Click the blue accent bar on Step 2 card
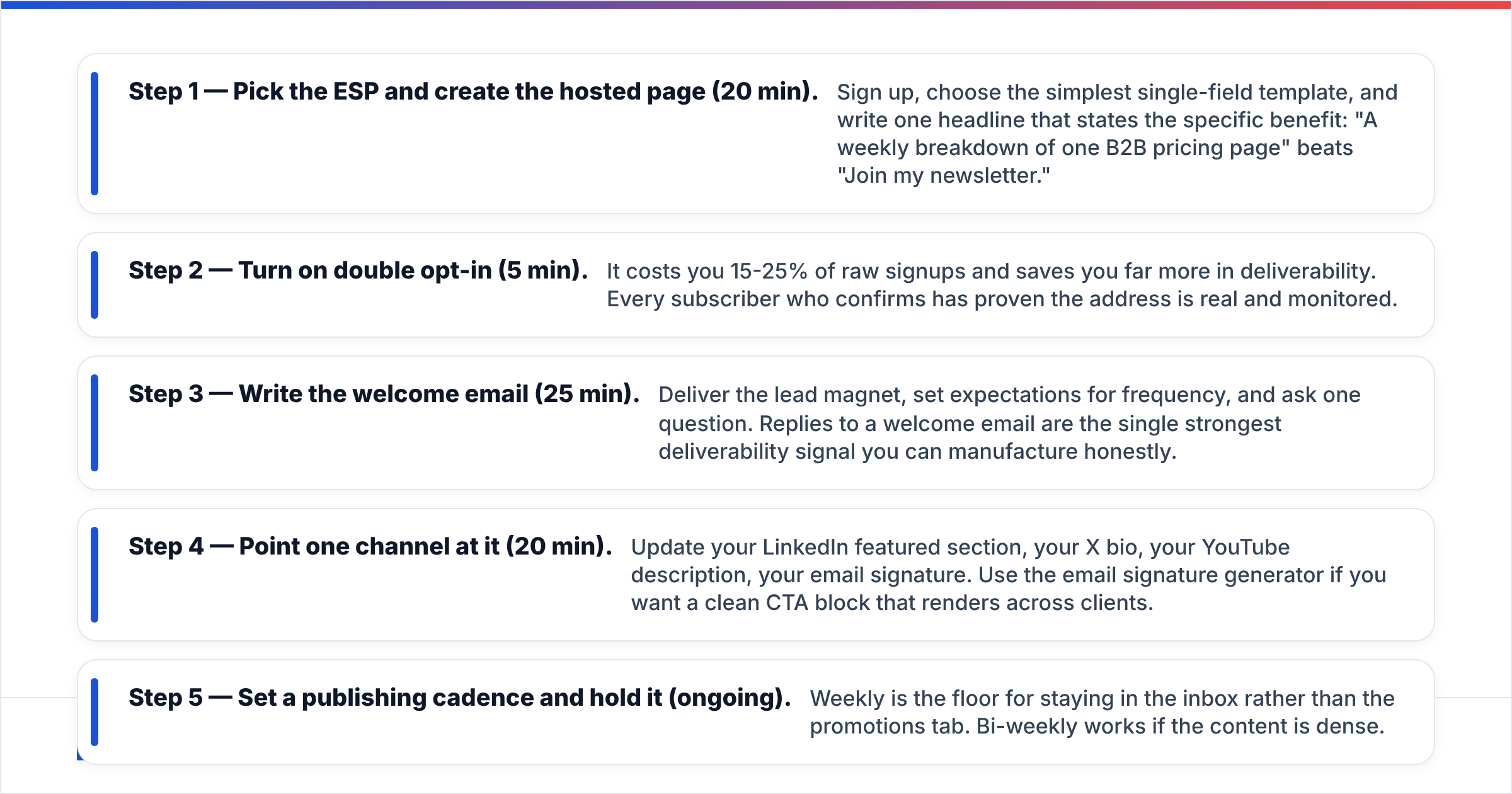Image resolution: width=1512 pixels, height=794 pixels. (x=94, y=285)
